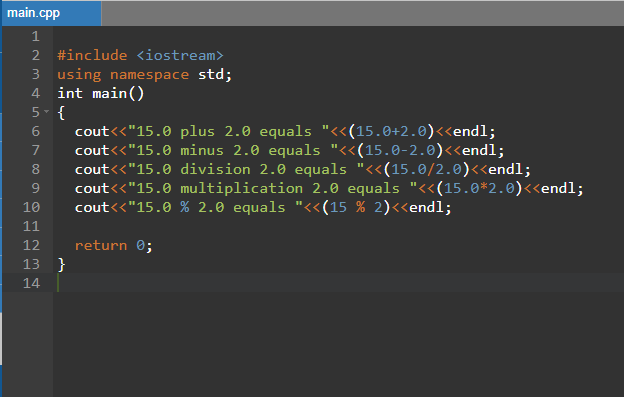
Task: Place cursor on empty line 14
Action: point(338,283)
